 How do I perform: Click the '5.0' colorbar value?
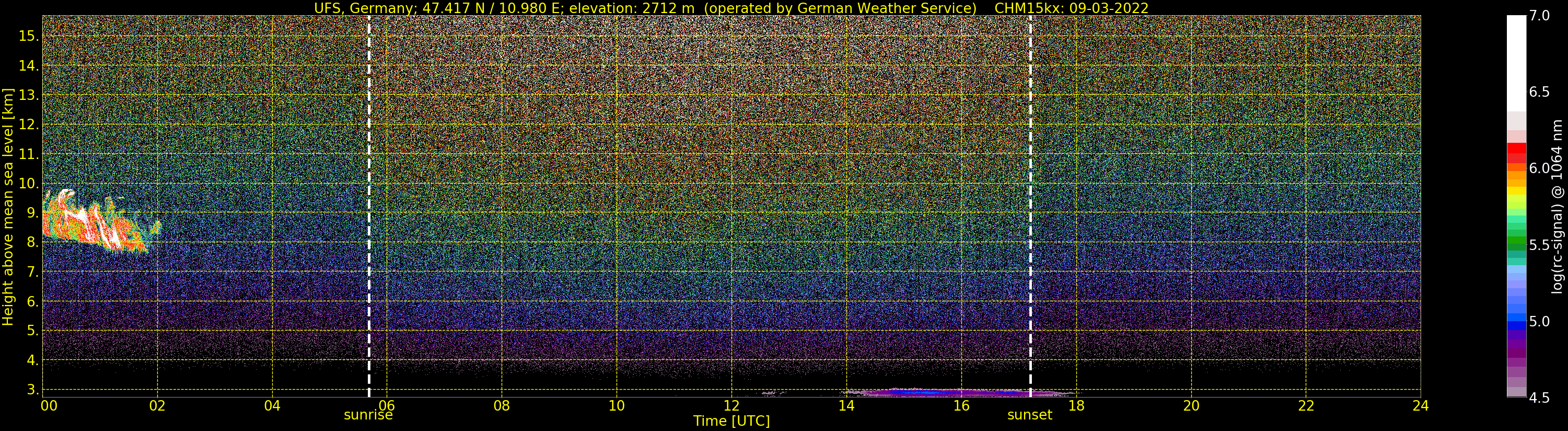tap(1539, 321)
